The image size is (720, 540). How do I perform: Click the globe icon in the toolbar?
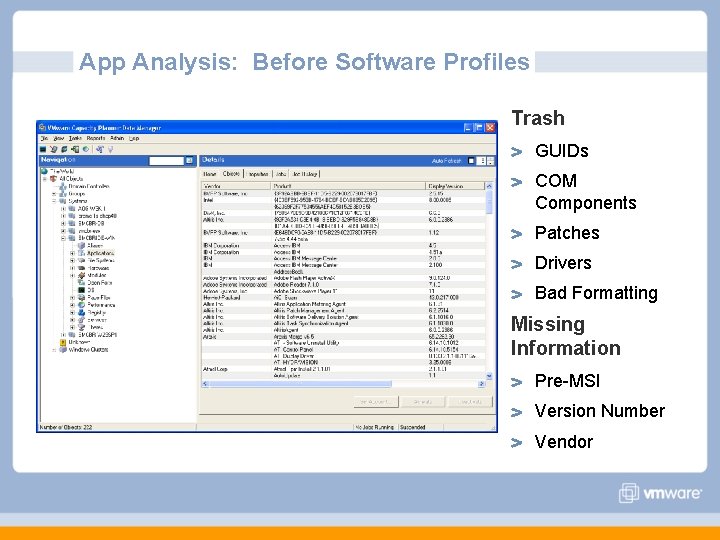[86, 149]
